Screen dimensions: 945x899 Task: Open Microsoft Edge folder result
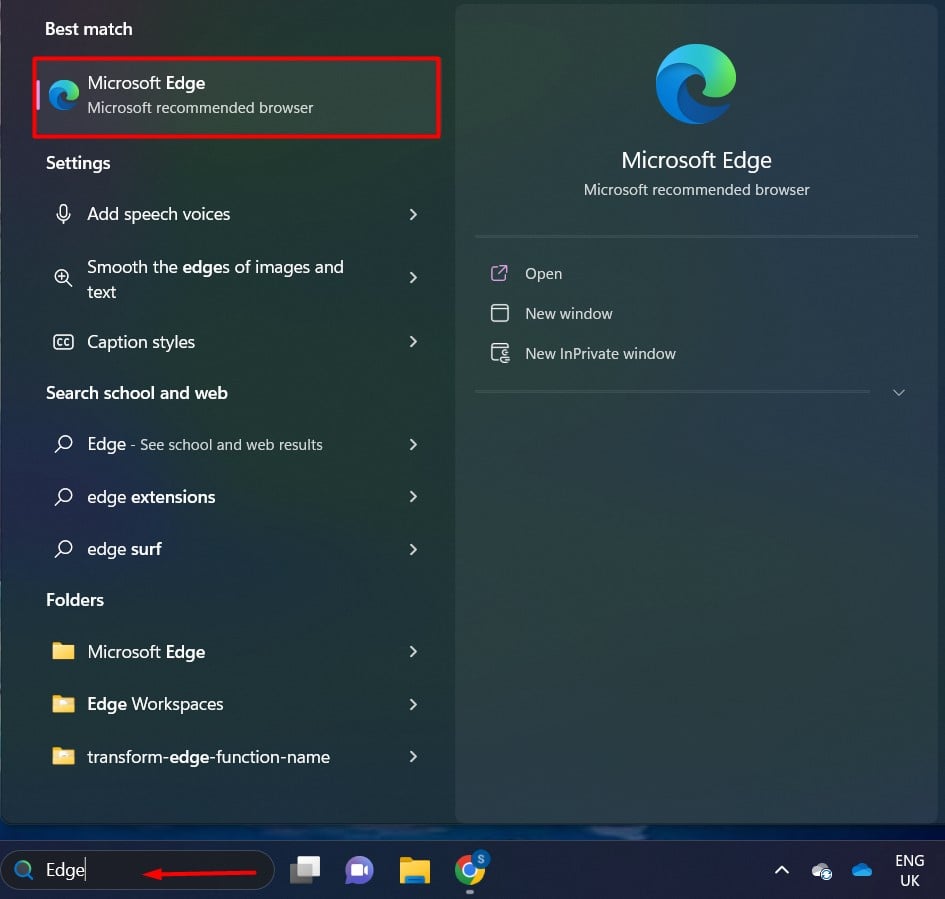(237, 652)
